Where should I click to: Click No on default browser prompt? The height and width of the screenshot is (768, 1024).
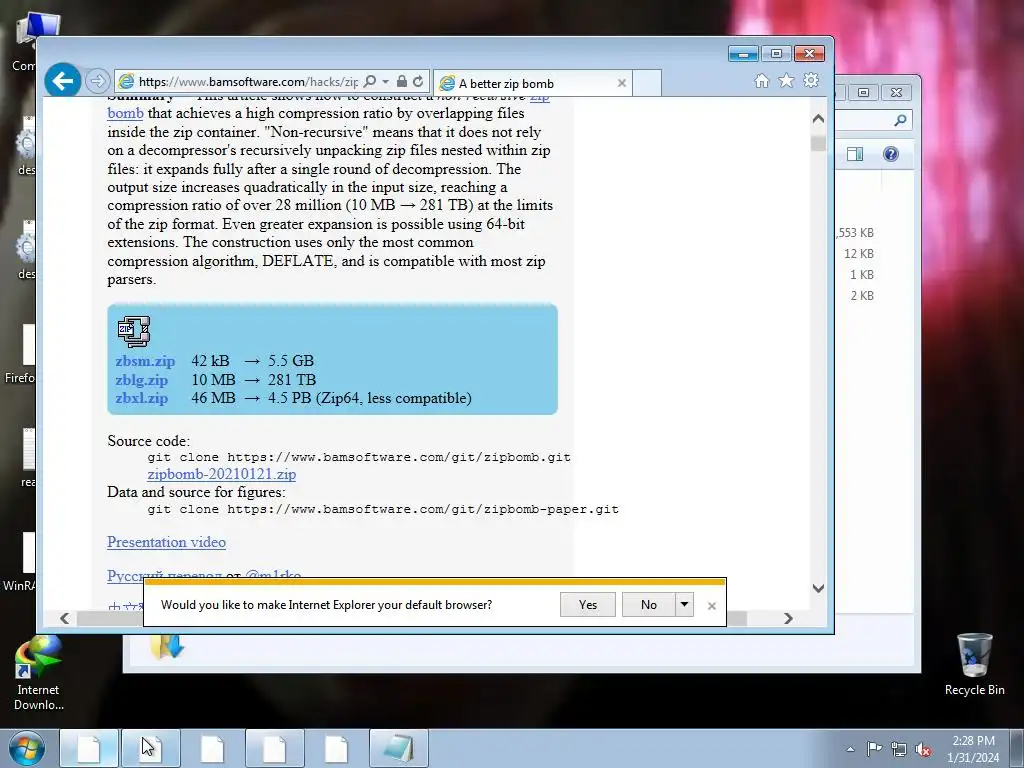point(648,605)
